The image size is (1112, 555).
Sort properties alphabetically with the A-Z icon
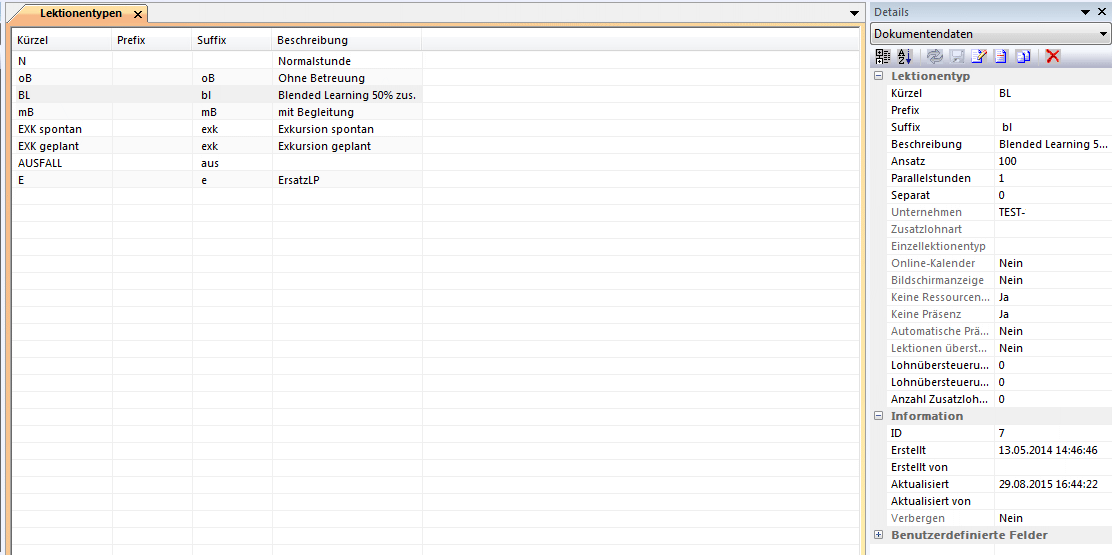coord(904,56)
